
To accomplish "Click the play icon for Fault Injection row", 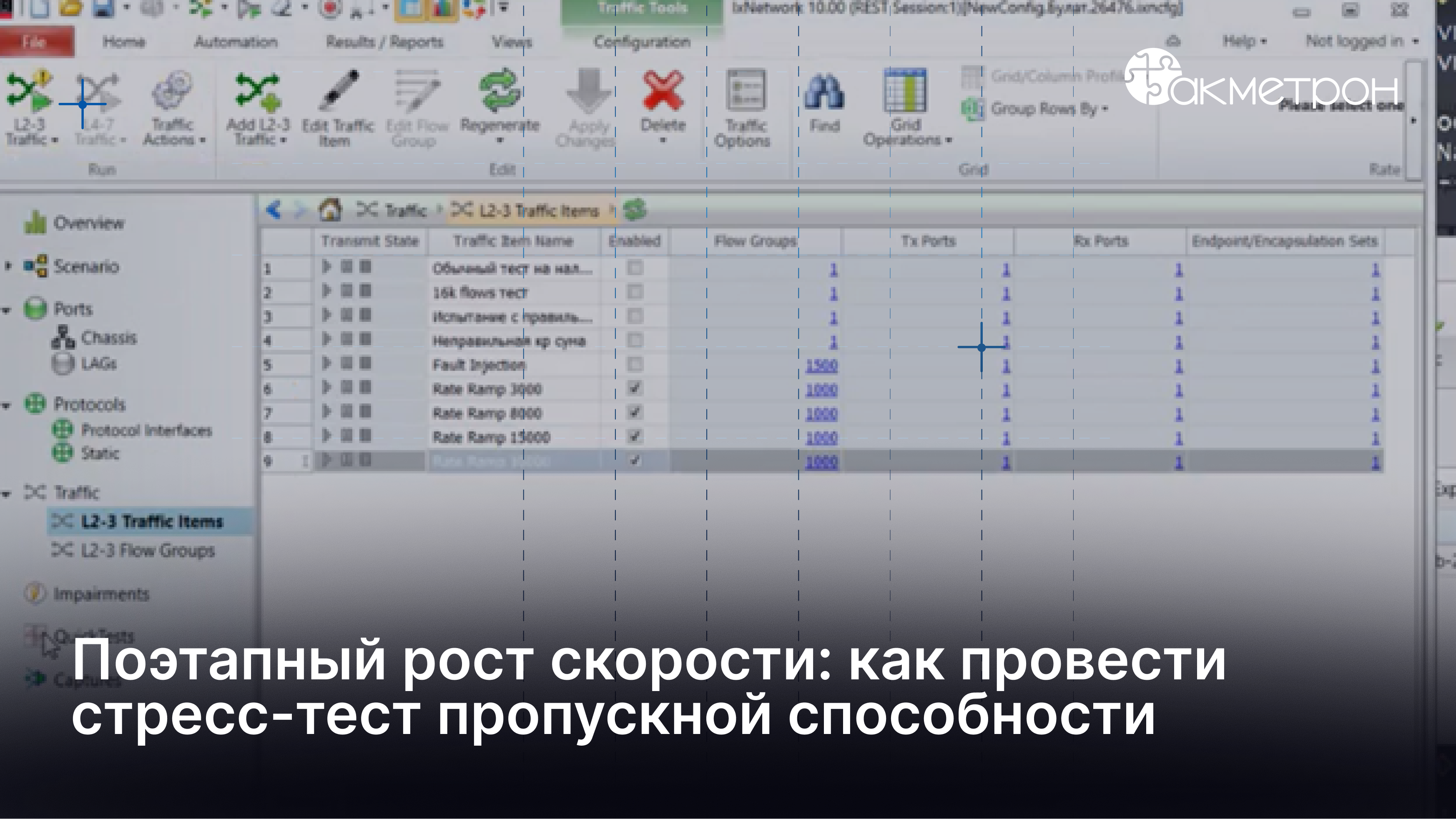I will point(327,363).
